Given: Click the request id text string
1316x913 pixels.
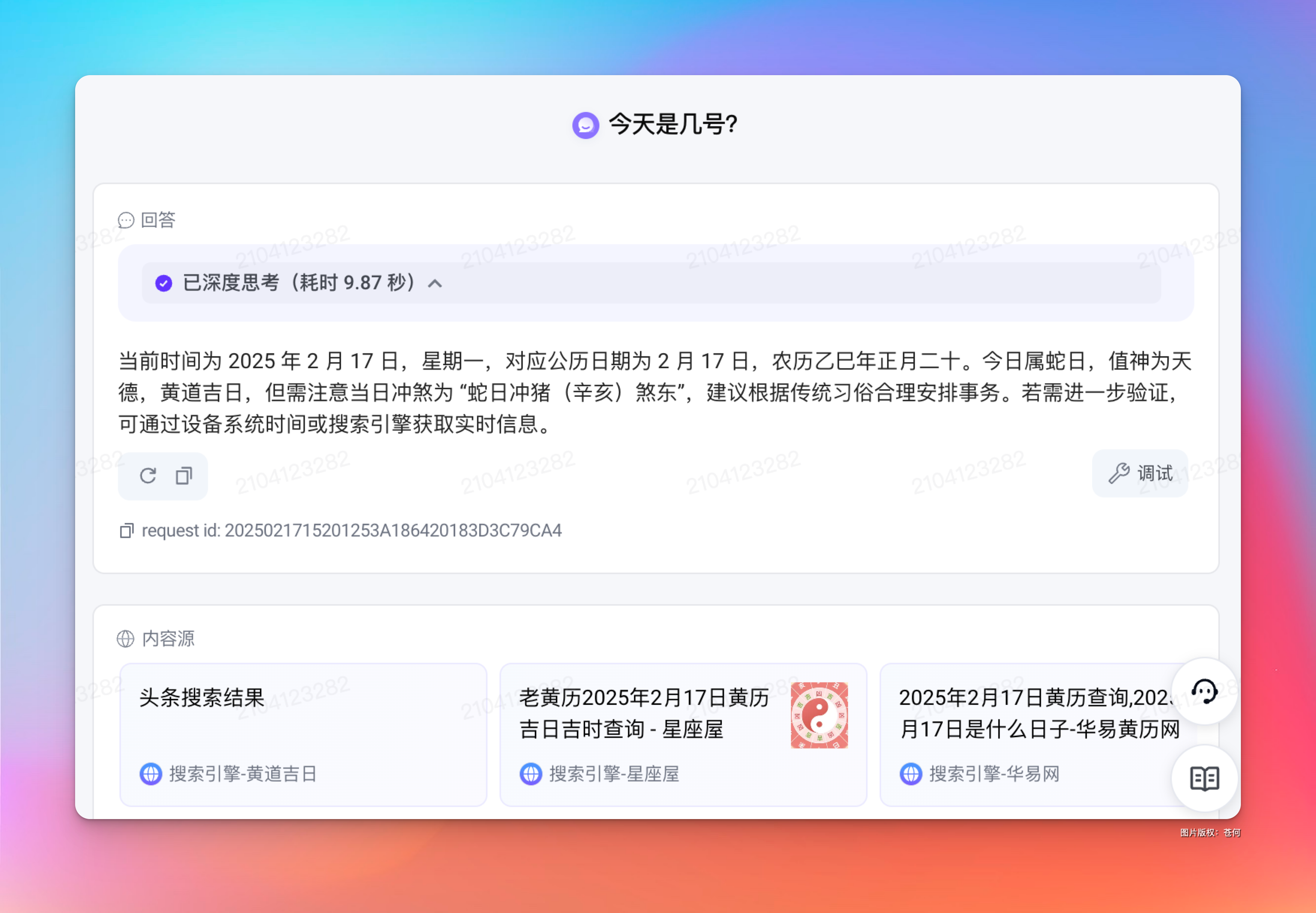Looking at the screenshot, I should (x=352, y=530).
